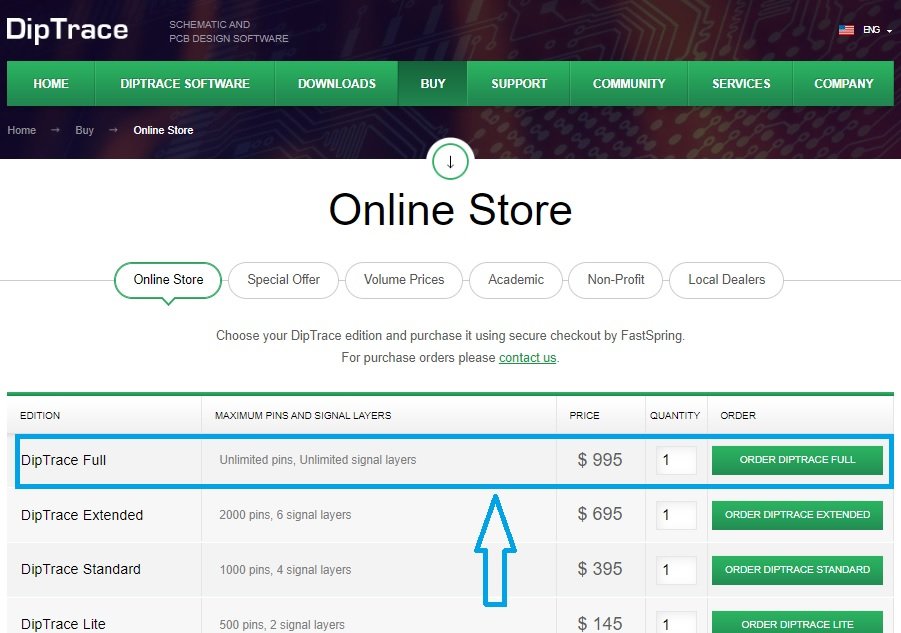Click '500 pins, 2 signal layers' text
Image resolution: width=901 pixels, height=633 pixels.
click(282, 624)
